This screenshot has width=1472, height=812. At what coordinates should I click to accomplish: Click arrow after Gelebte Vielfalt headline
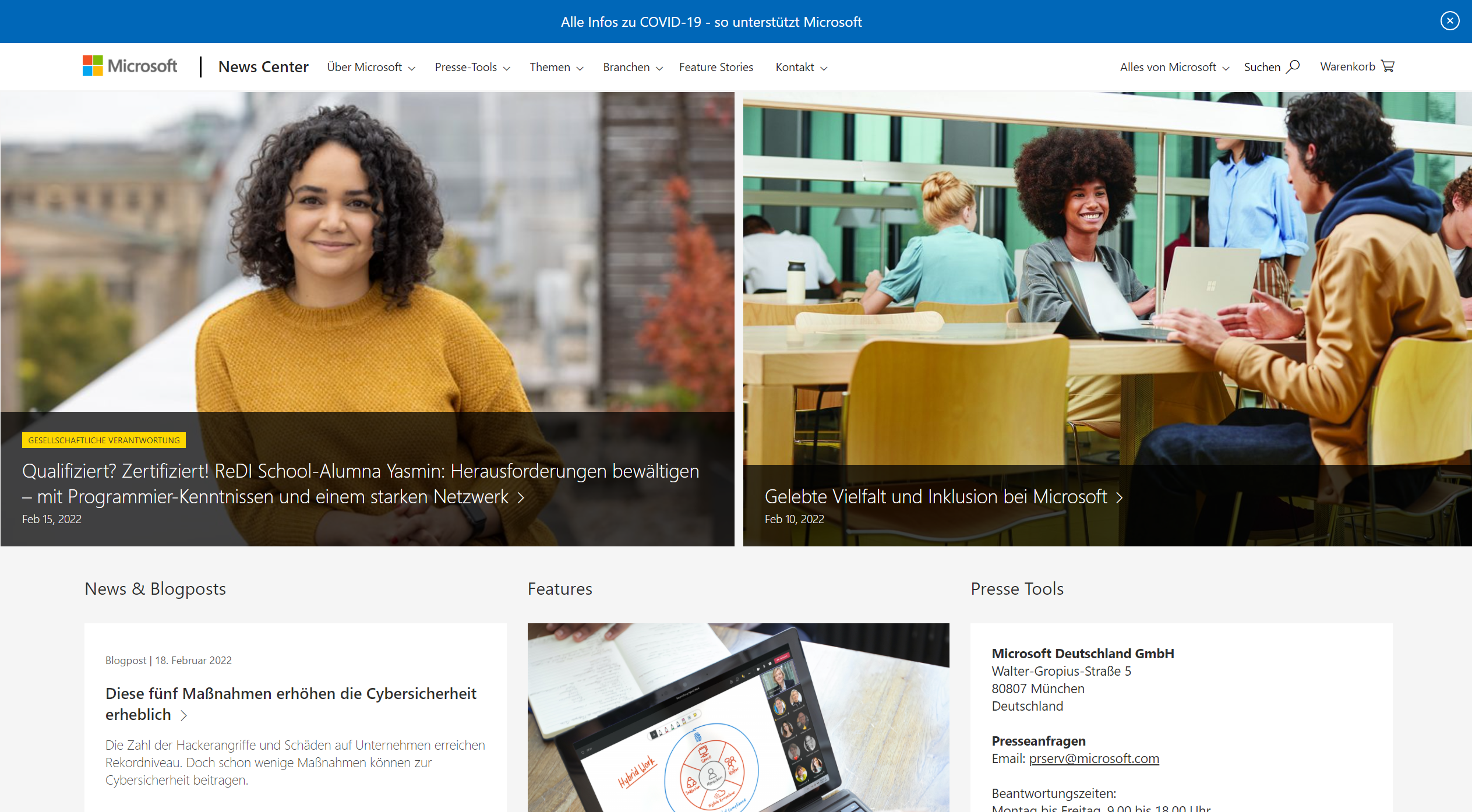coord(1119,497)
